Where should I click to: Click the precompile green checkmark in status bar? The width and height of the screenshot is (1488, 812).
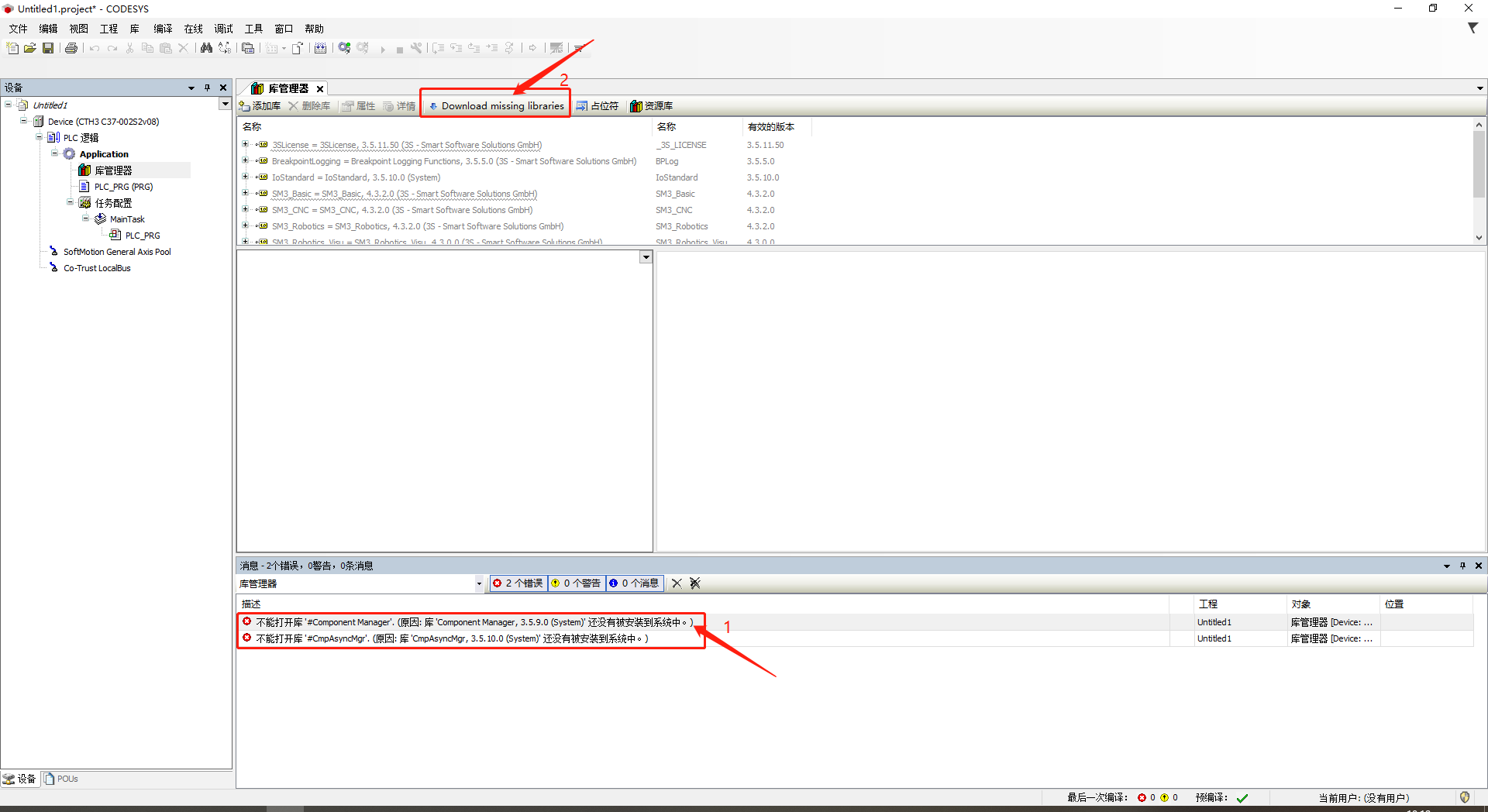[1242, 798]
